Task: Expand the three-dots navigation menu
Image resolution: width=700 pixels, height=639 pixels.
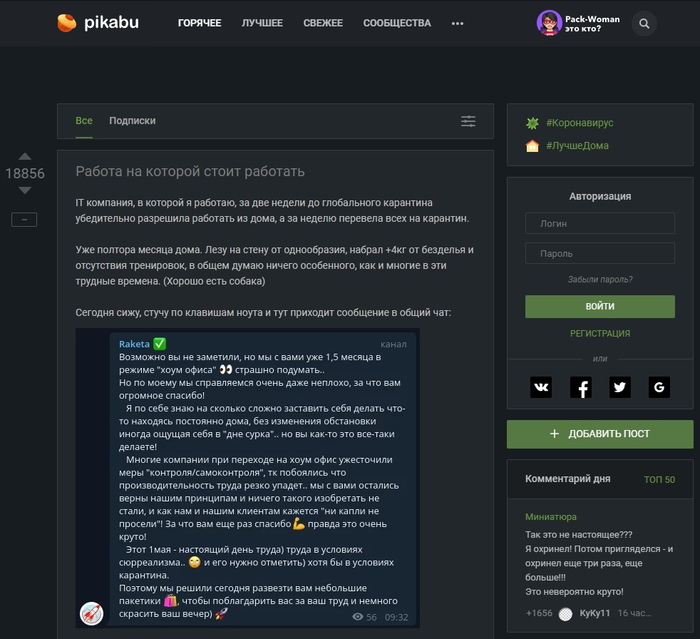Action: point(457,23)
